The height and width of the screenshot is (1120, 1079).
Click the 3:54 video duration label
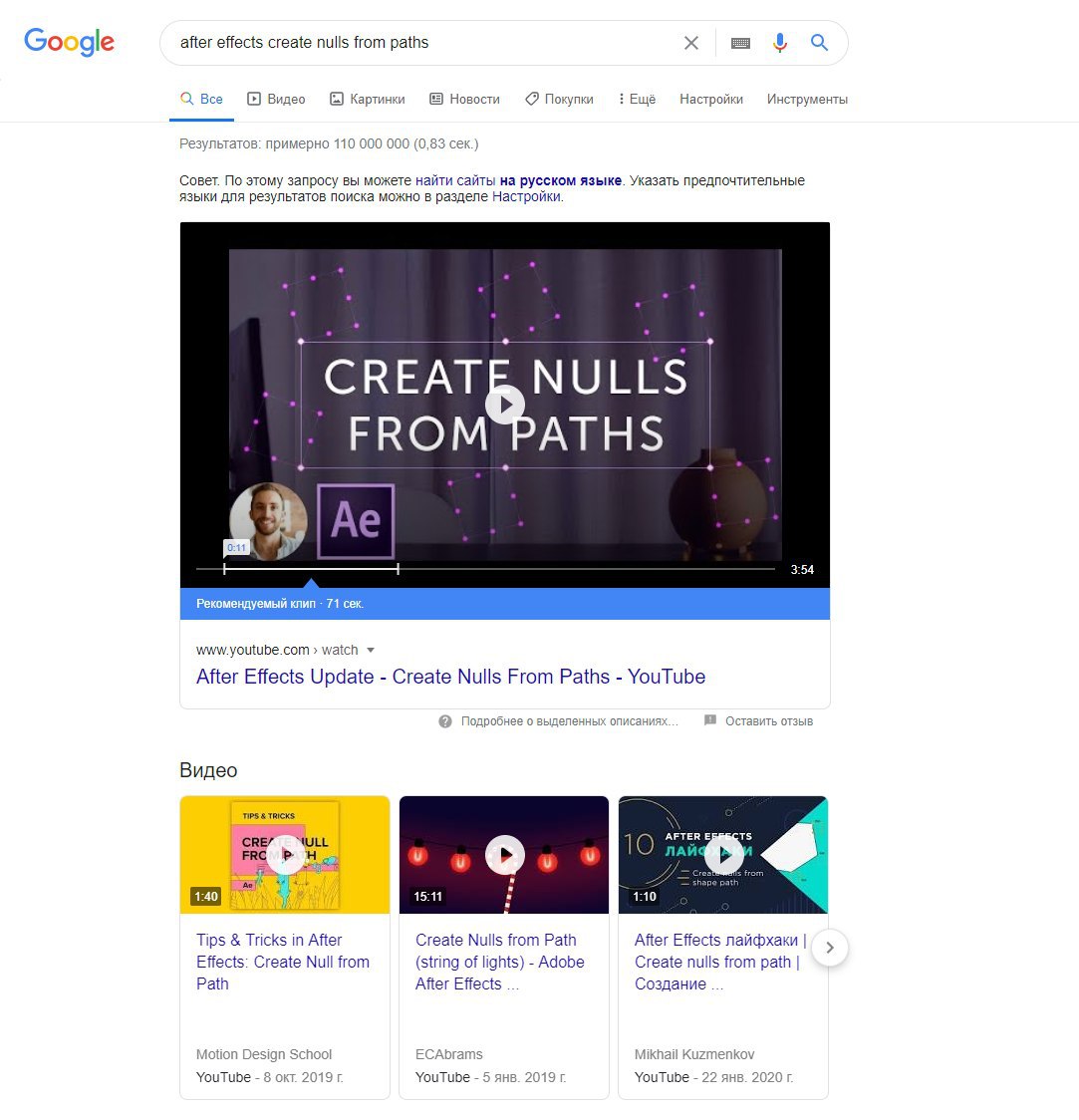pyautogui.click(x=802, y=569)
